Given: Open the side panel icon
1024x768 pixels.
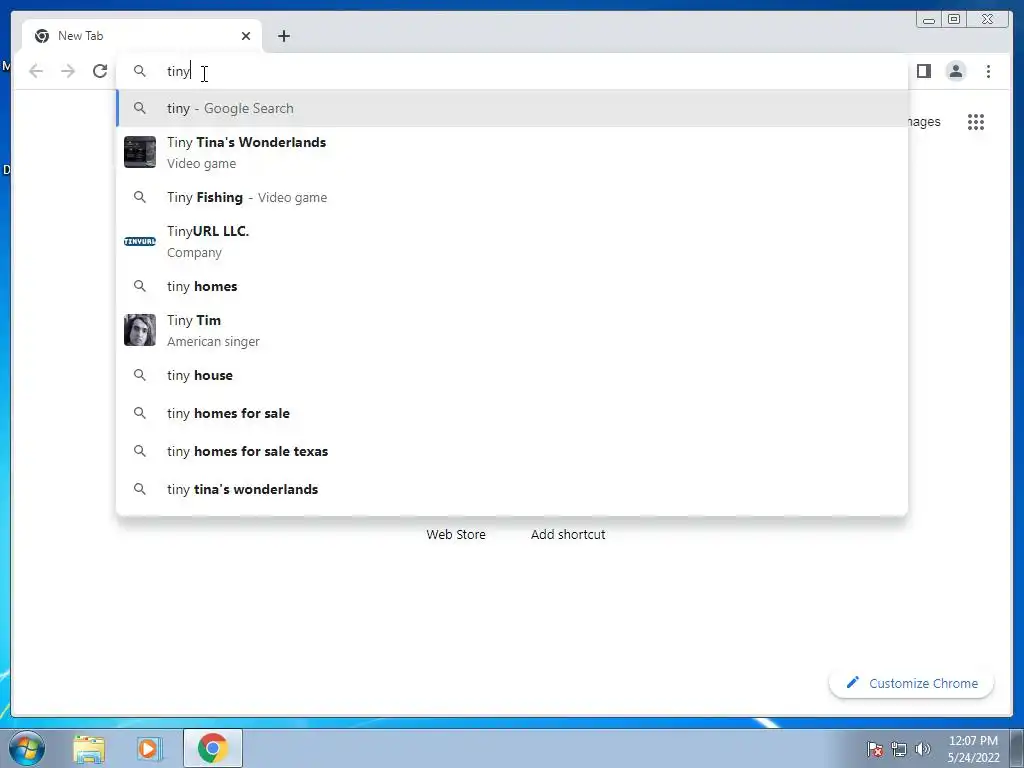Looking at the screenshot, I should pyautogui.click(x=923, y=71).
